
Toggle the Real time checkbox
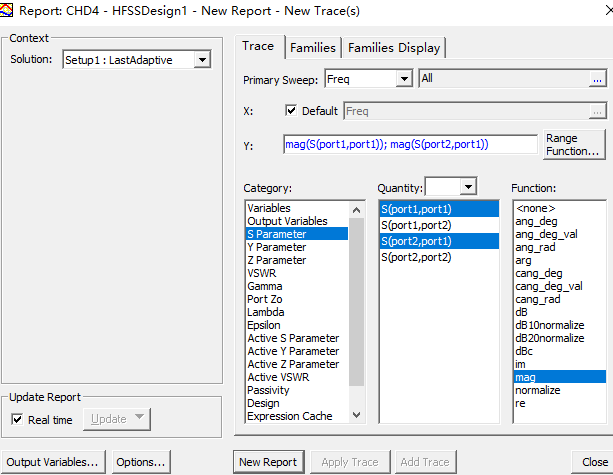(x=17, y=419)
